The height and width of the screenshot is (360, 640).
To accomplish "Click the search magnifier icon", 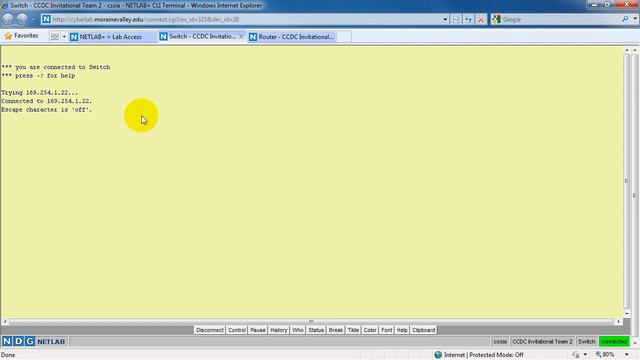I will click(x=625, y=19).
